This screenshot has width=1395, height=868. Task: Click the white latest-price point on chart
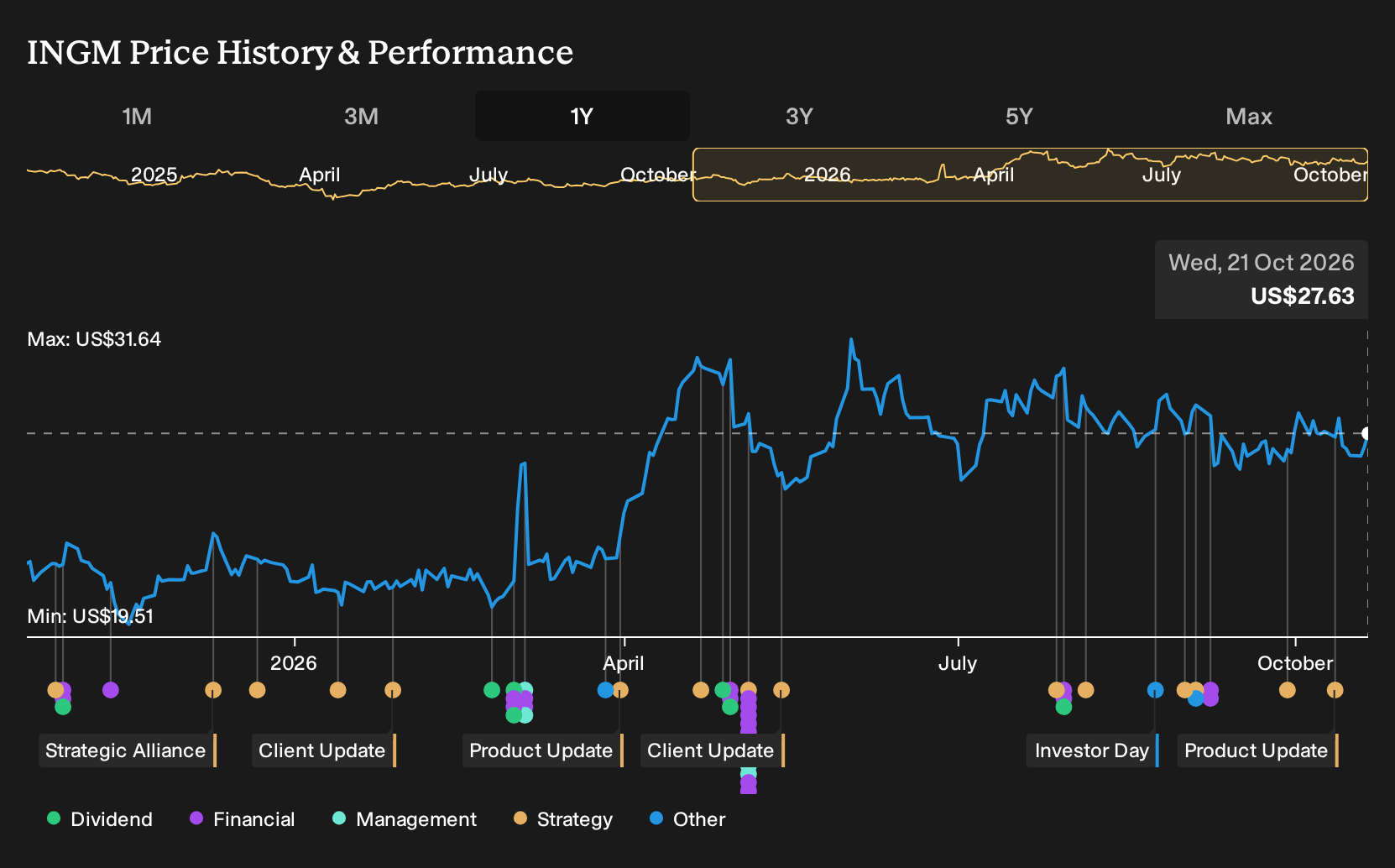point(1366,433)
